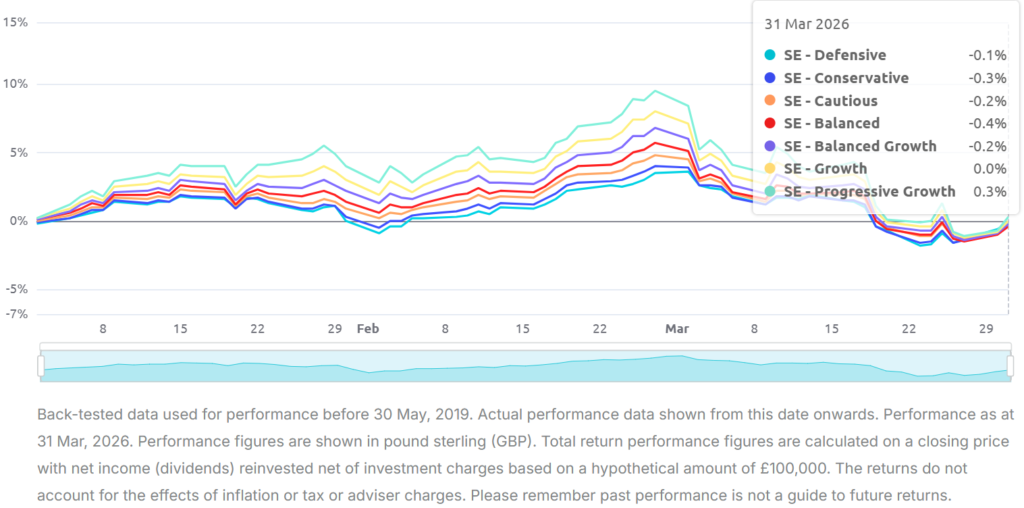The image size is (1024, 508).
Task: Click the Feb label on the x-axis
Action: (x=368, y=328)
